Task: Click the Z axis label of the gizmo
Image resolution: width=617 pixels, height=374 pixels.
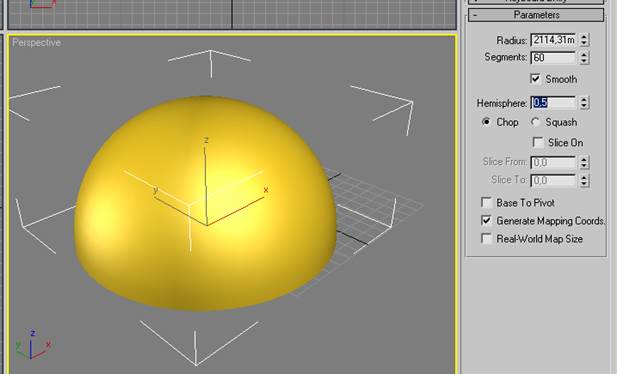Action: pos(206,140)
